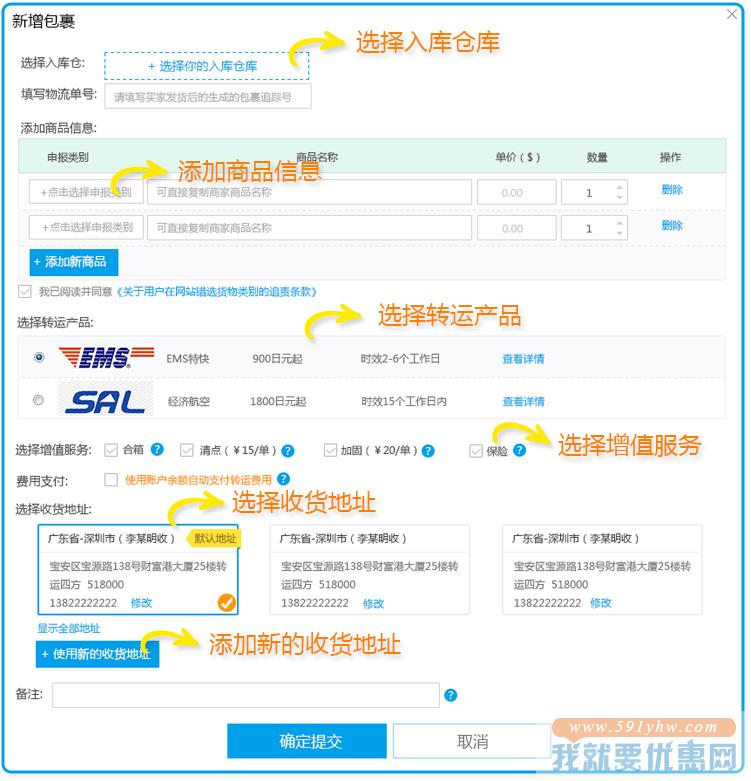Image resolution: width=751 pixels, height=781 pixels.
Task: Decrease quantity in second product row
Action: (x=620, y=233)
